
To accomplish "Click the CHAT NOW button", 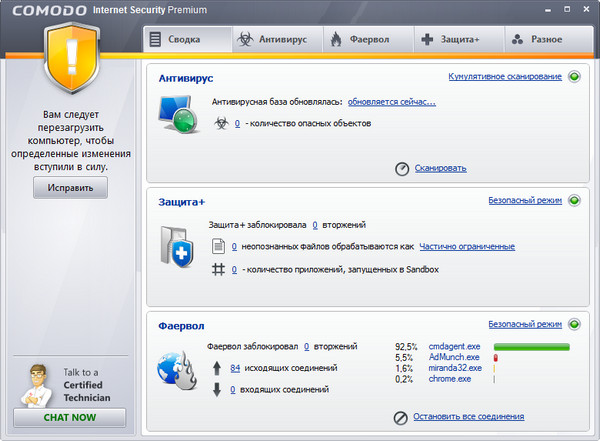I will [70, 417].
